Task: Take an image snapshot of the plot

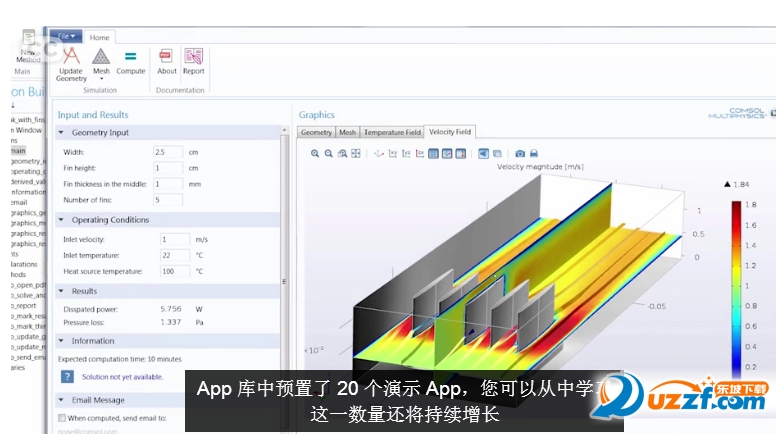Action: click(x=520, y=153)
